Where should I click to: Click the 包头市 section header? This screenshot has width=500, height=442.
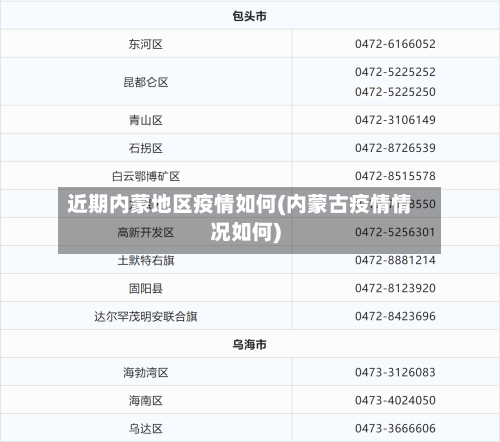point(249,16)
